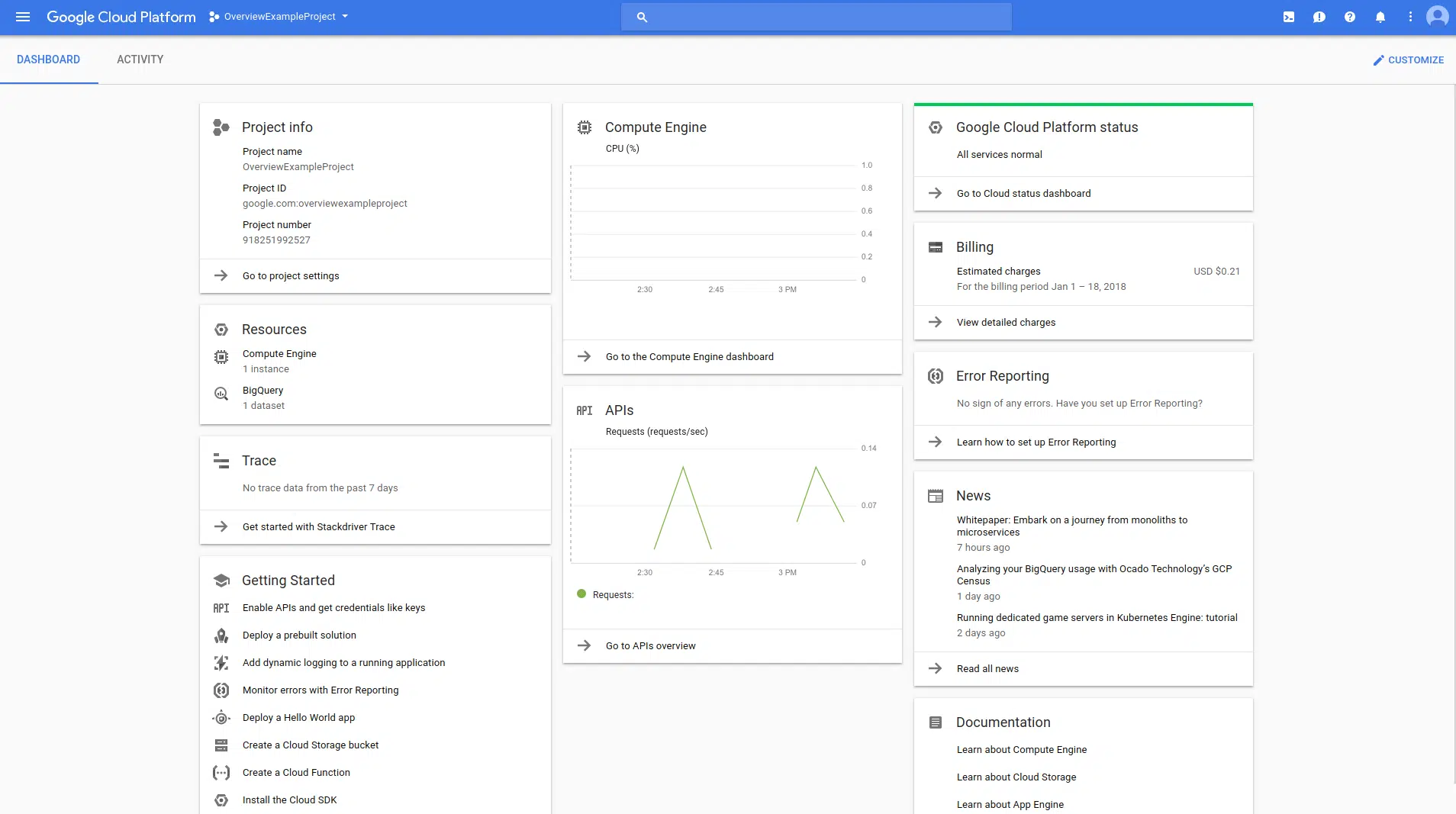Click inside the search bar
Image resolution: width=1456 pixels, height=814 pixels.
click(x=816, y=16)
